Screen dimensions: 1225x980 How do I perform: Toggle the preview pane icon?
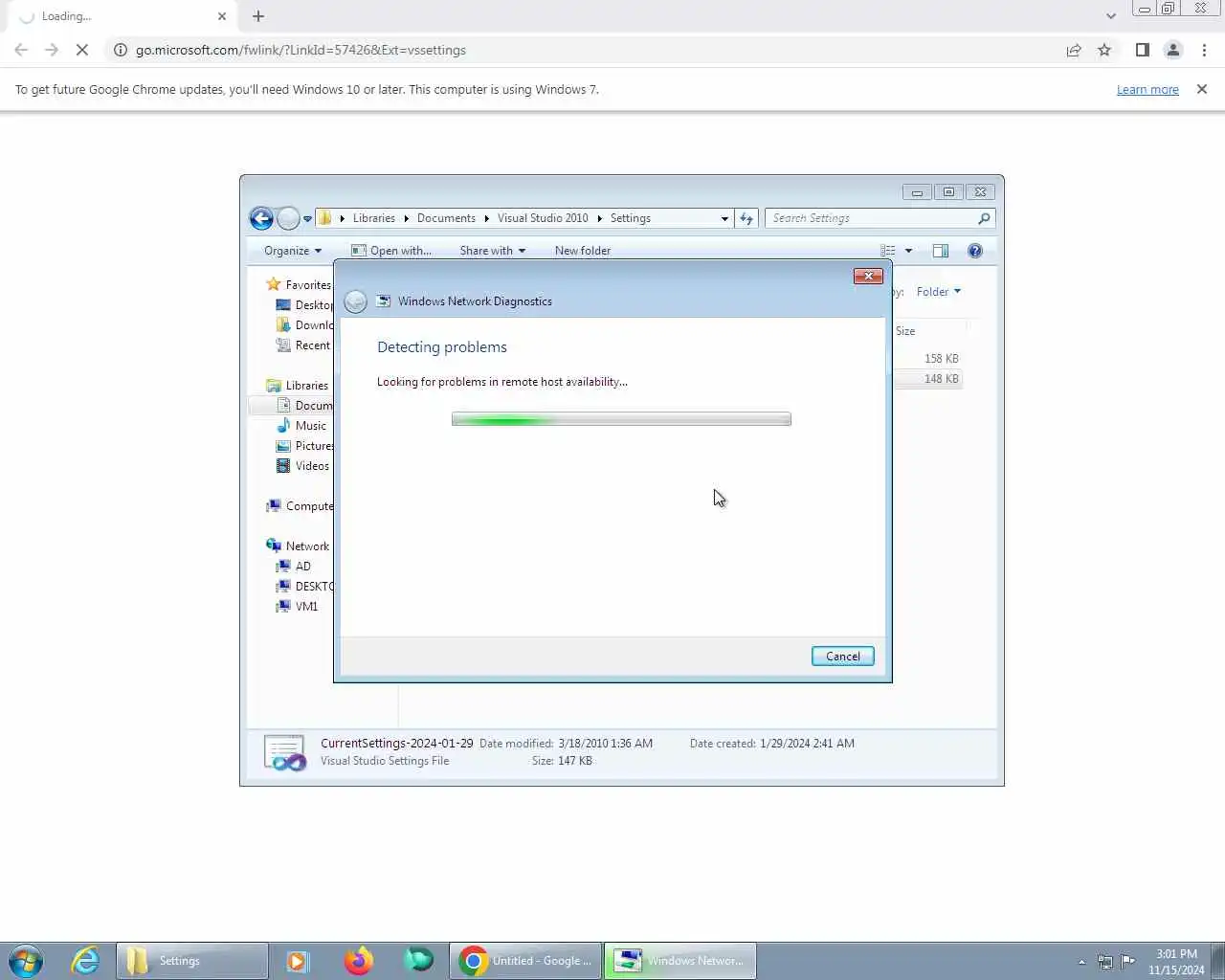pyautogui.click(x=941, y=251)
